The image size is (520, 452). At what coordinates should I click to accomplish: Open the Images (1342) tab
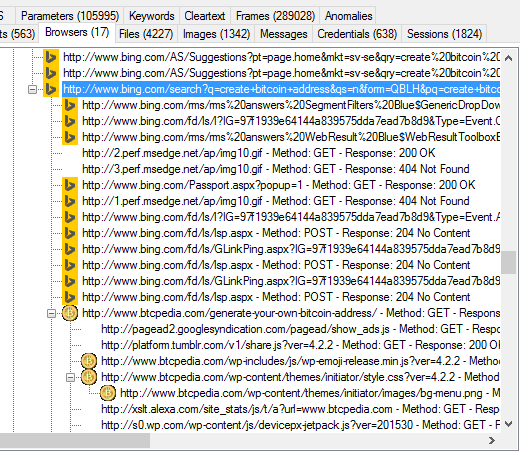click(x=216, y=34)
